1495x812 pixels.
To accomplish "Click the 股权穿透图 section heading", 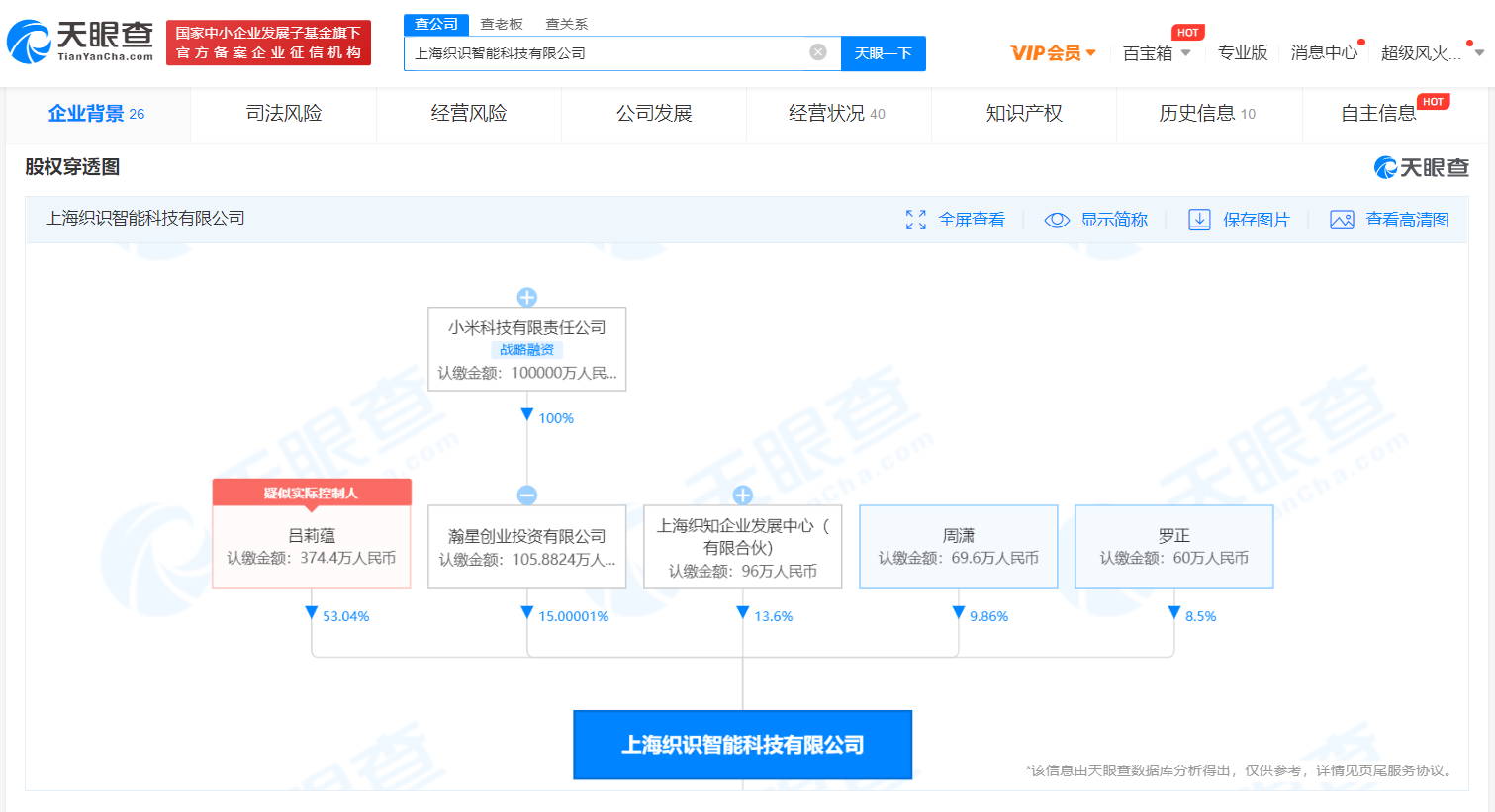I will [x=72, y=167].
